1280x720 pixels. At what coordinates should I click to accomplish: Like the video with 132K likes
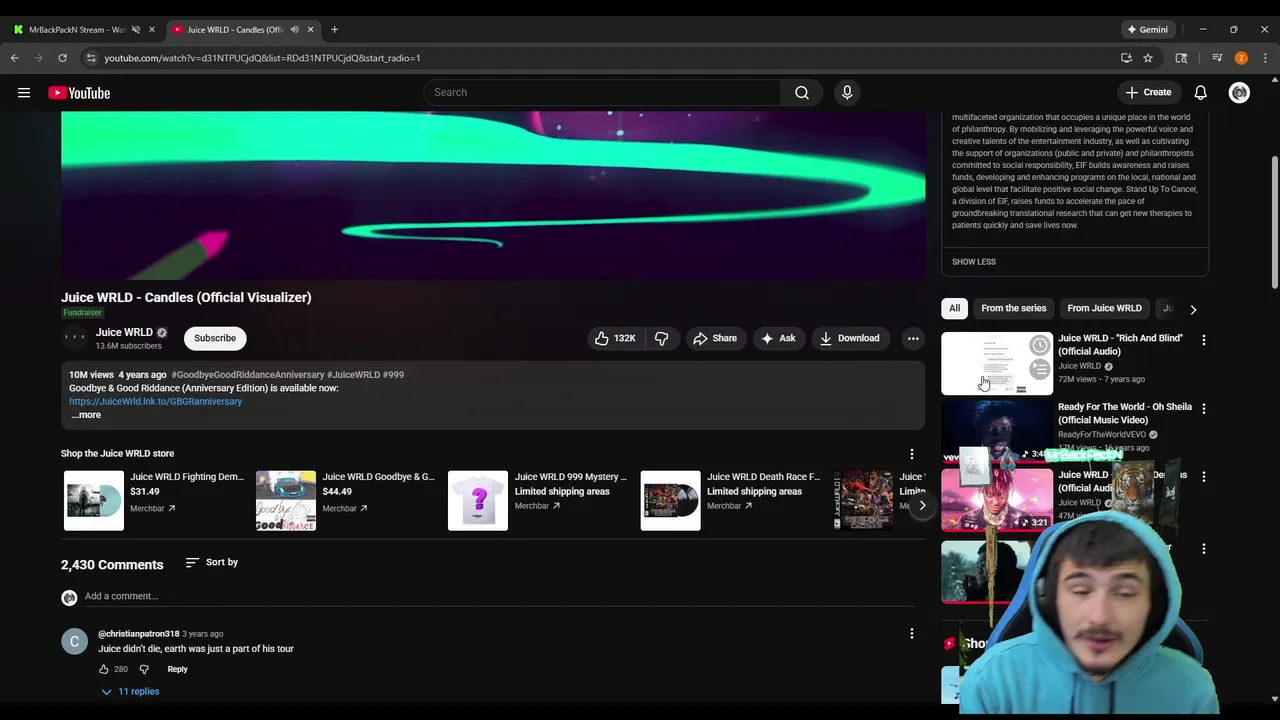[x=615, y=338]
